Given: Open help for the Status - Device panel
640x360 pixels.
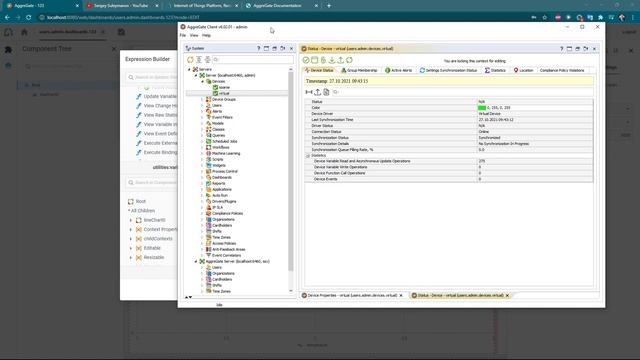Looking at the screenshot, I should (x=562, y=49).
